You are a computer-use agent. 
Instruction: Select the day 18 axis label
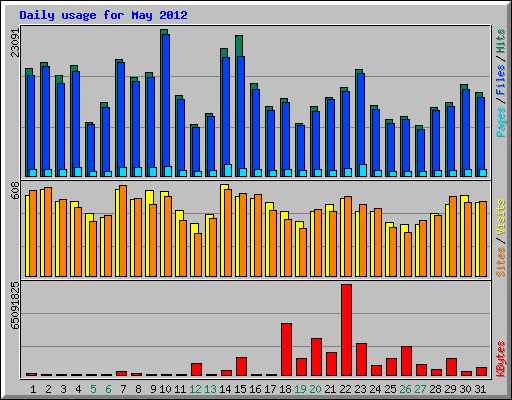[285, 389]
